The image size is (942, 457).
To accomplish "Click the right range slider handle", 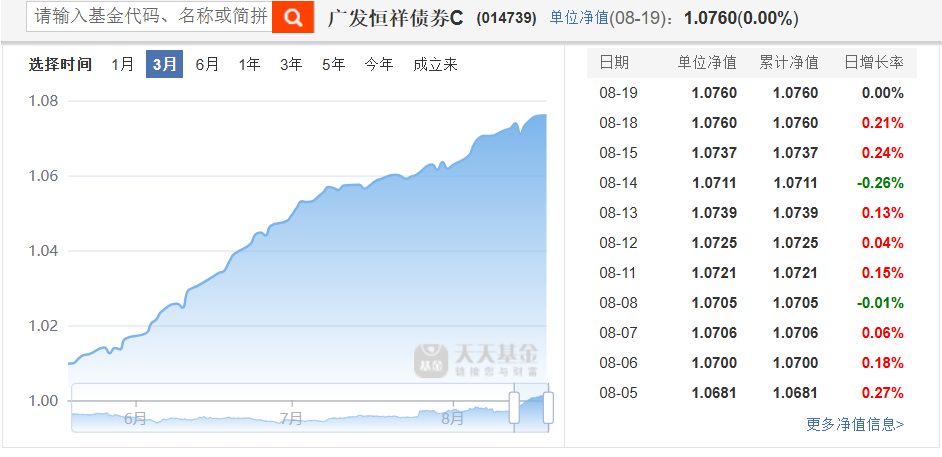I will (548, 407).
